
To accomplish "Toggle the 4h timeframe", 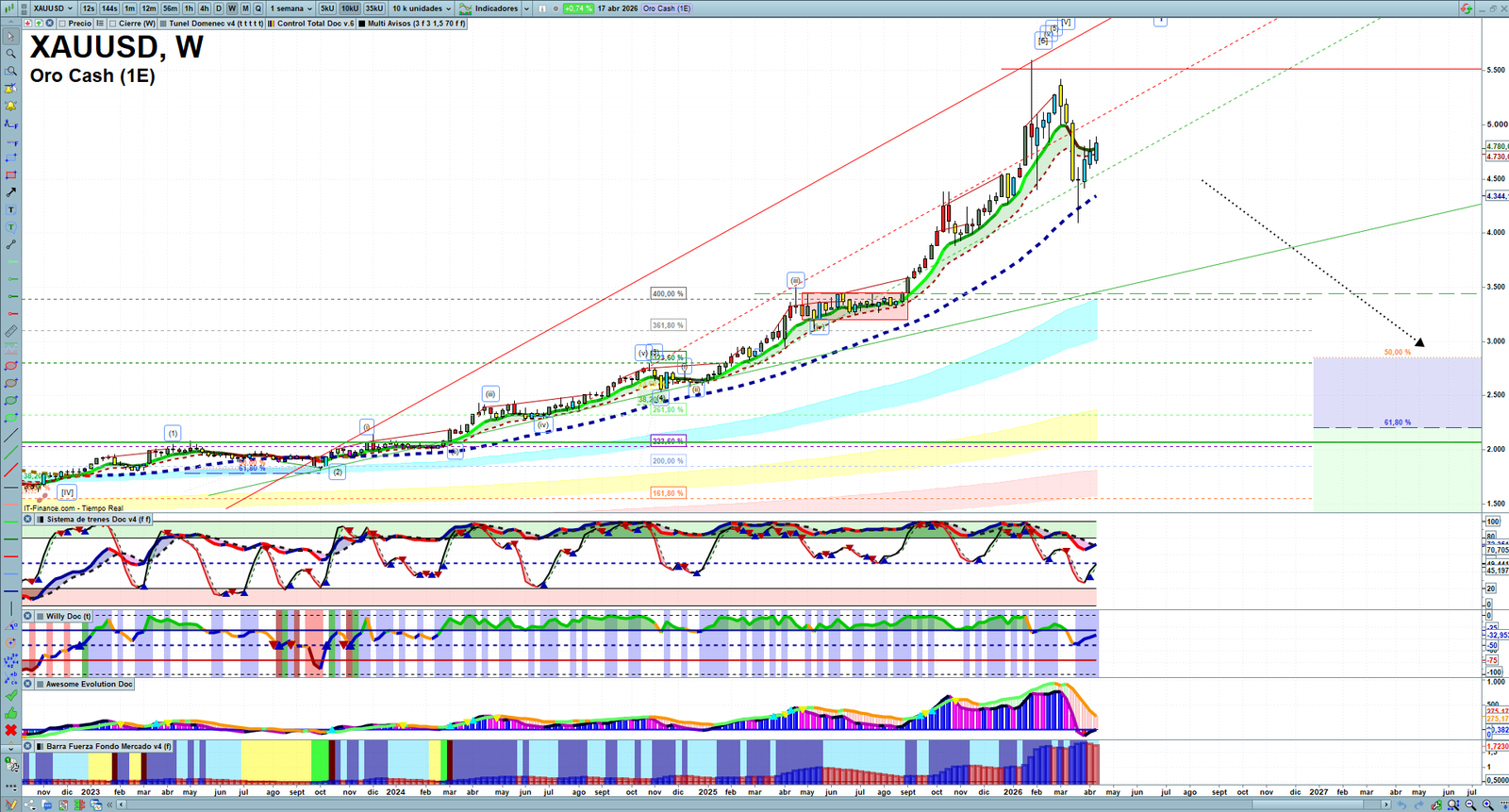I will click(204, 8).
